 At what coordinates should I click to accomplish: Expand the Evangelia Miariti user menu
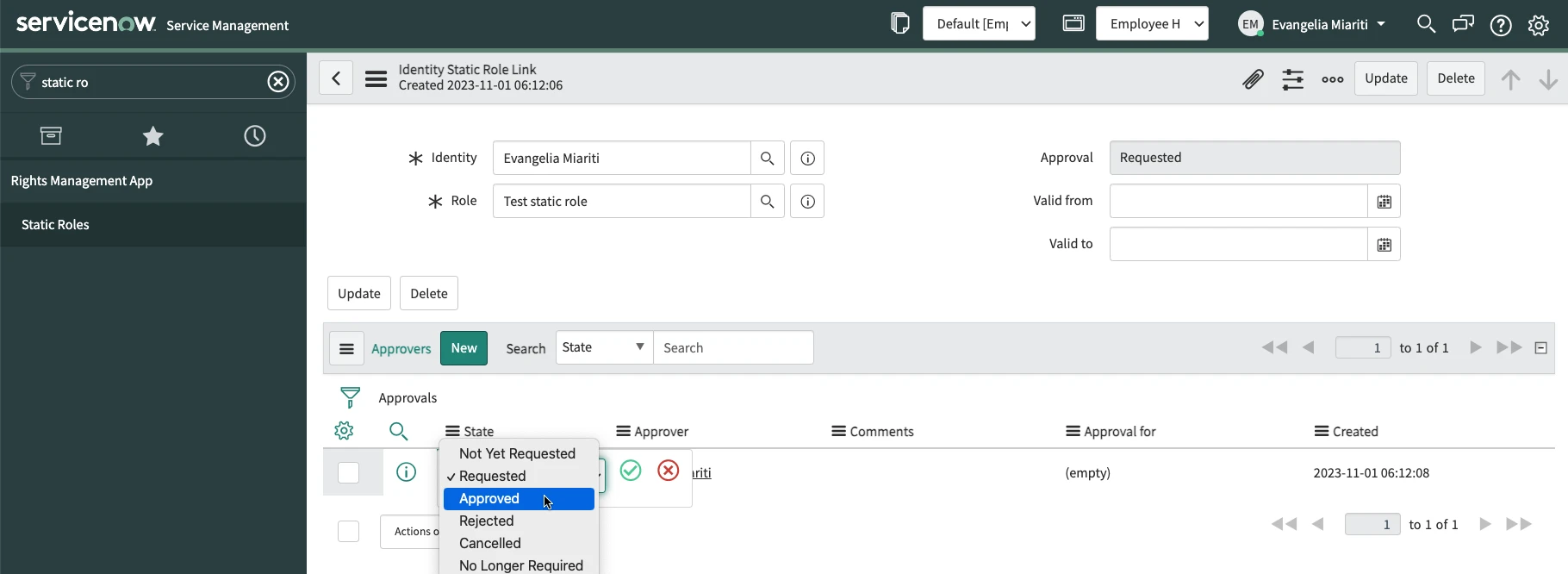point(1312,24)
